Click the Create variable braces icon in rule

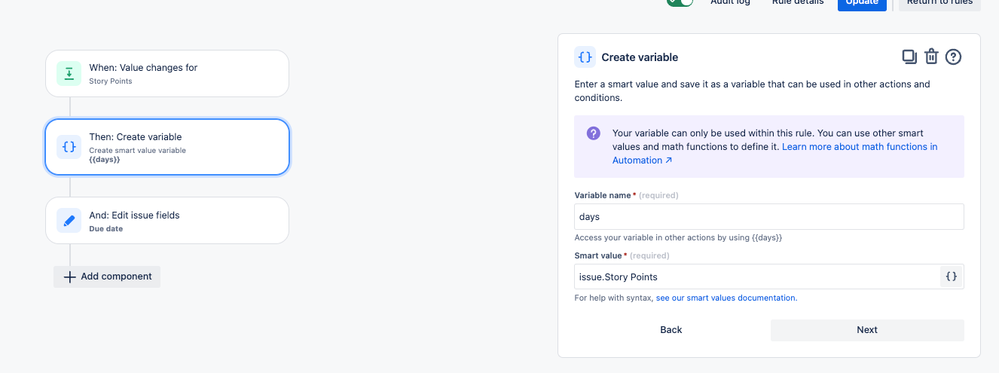click(69, 147)
